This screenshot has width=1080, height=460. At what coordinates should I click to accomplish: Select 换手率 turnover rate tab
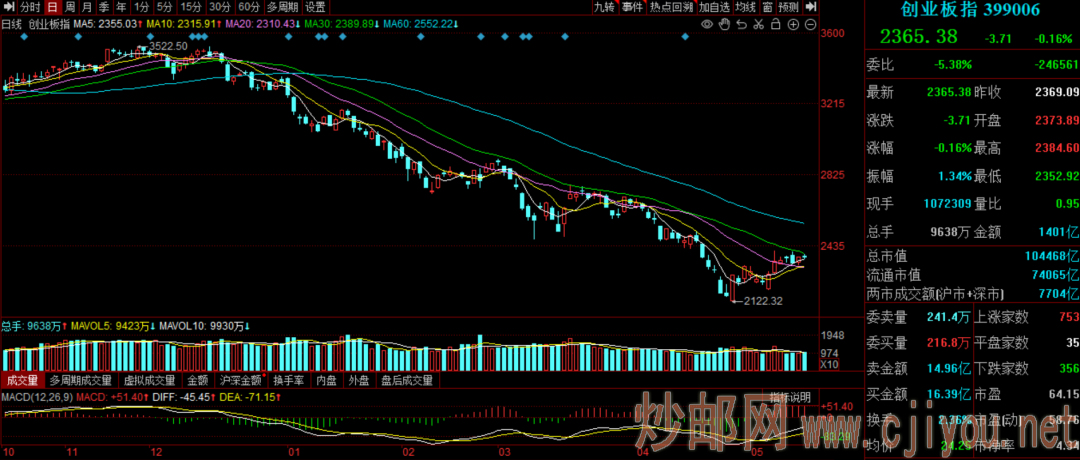pos(289,379)
